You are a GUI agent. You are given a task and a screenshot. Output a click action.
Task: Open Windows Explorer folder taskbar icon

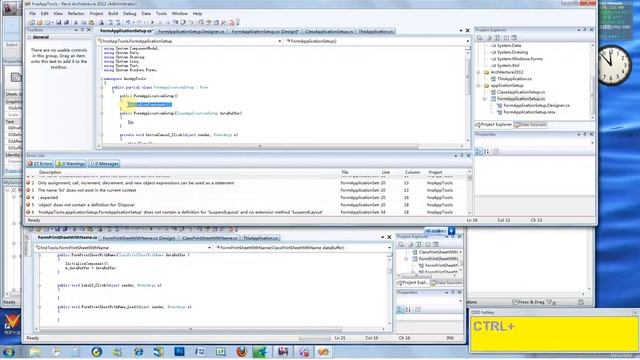[35, 351]
